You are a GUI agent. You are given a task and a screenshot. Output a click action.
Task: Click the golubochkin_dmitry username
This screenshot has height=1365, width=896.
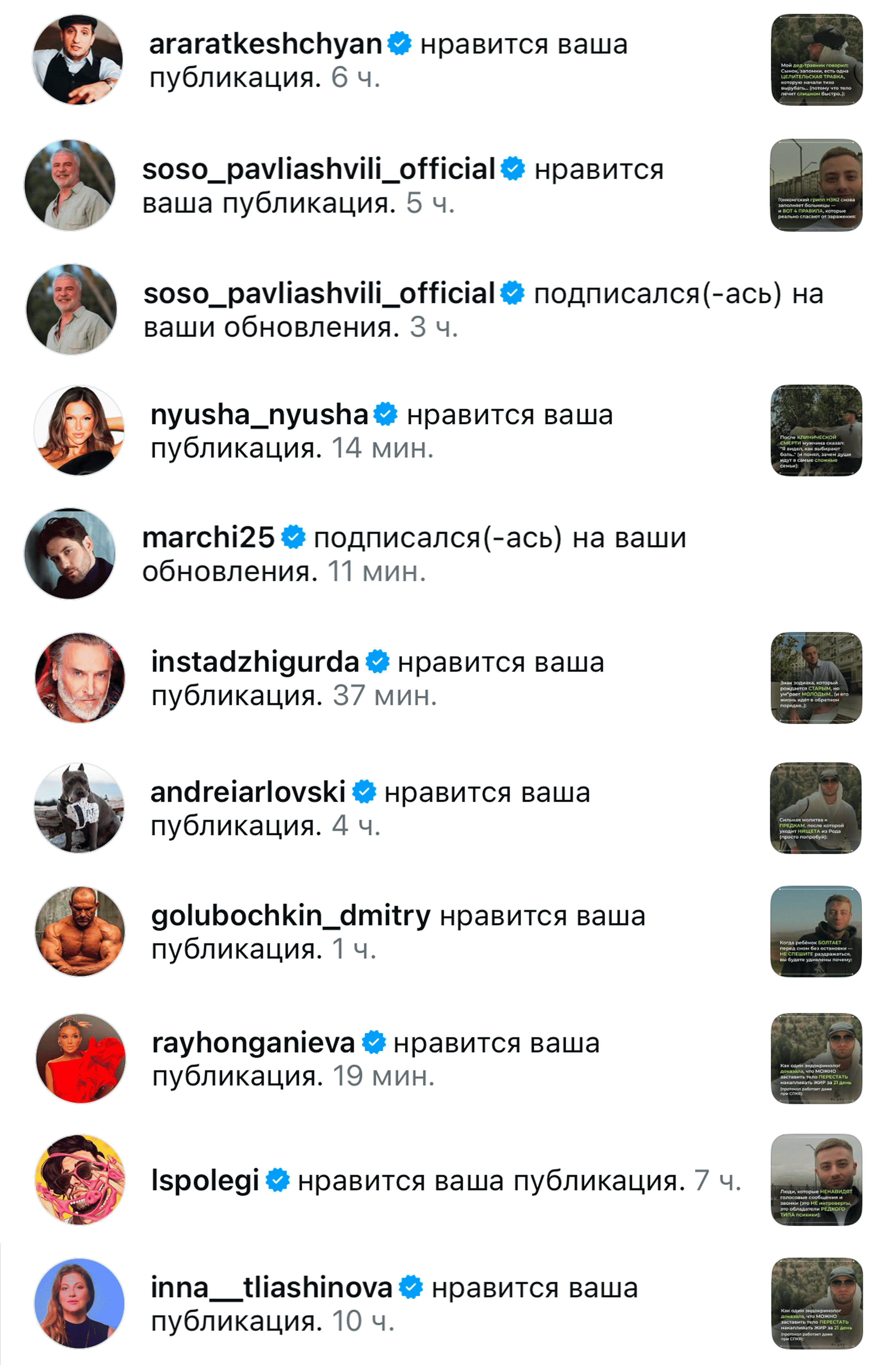[x=291, y=917]
